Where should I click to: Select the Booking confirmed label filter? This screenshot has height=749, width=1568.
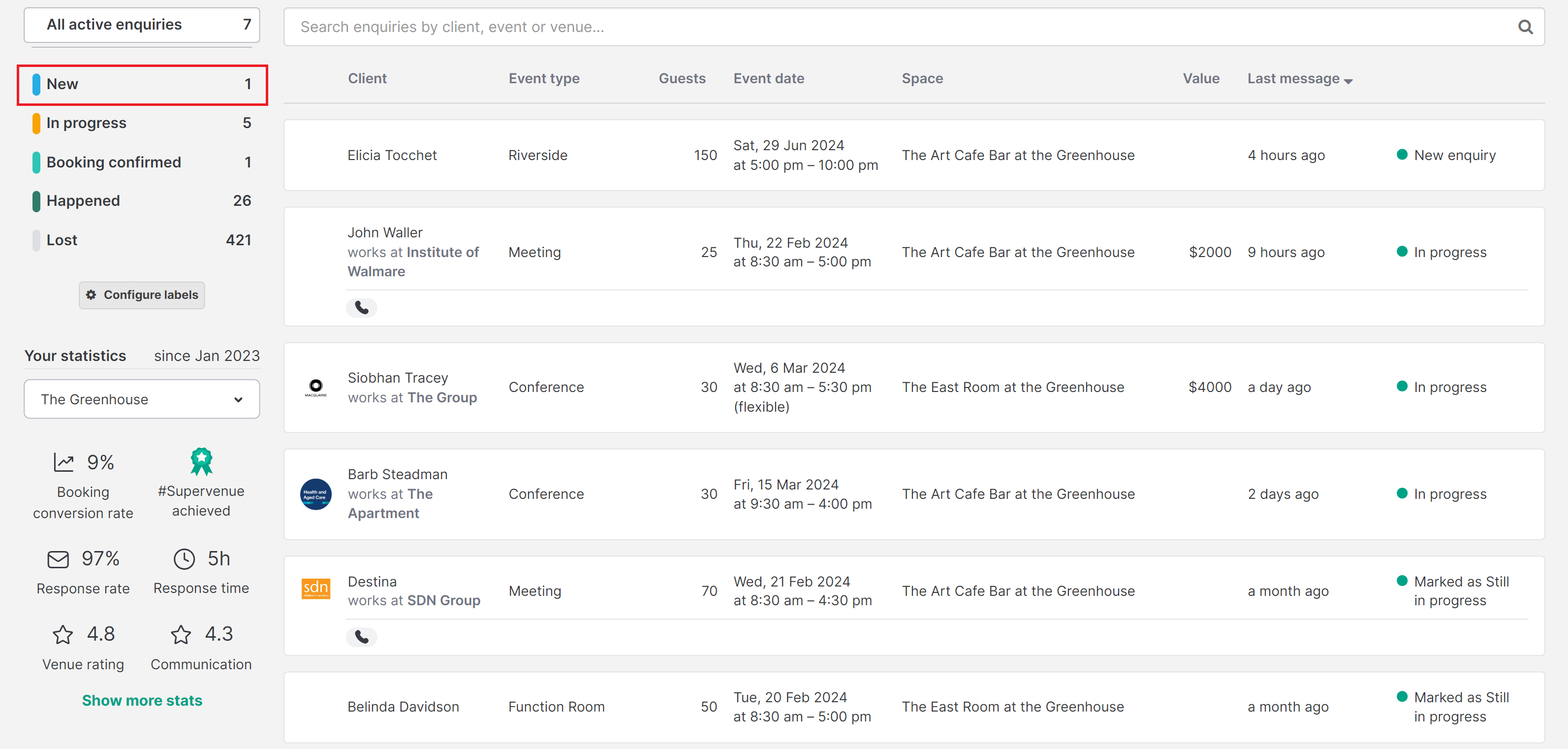[x=142, y=162]
